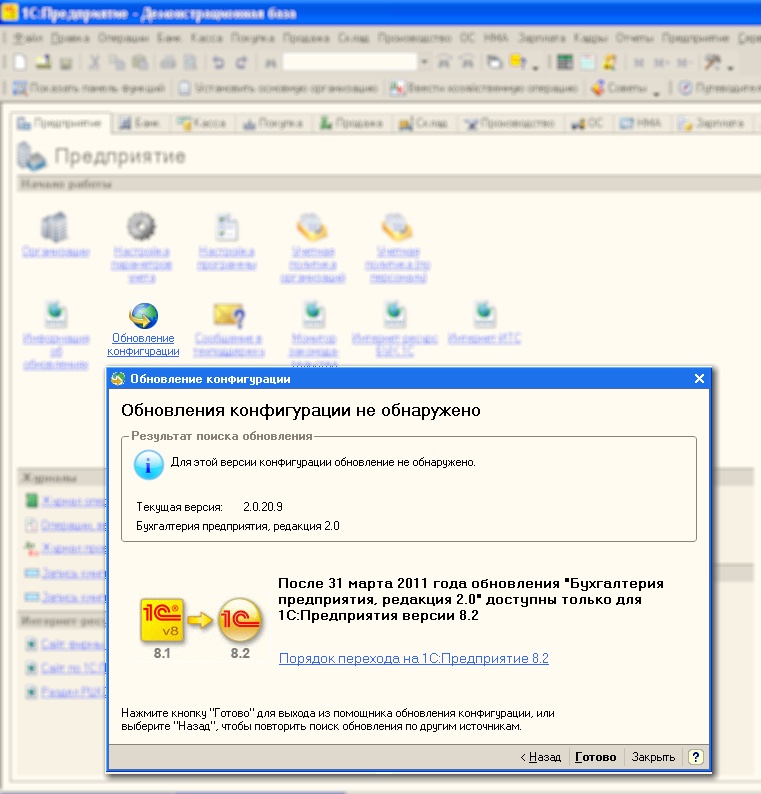The width and height of the screenshot is (761, 794).
Task: Click the Cut scissors toolbar icon
Action: tap(94, 63)
